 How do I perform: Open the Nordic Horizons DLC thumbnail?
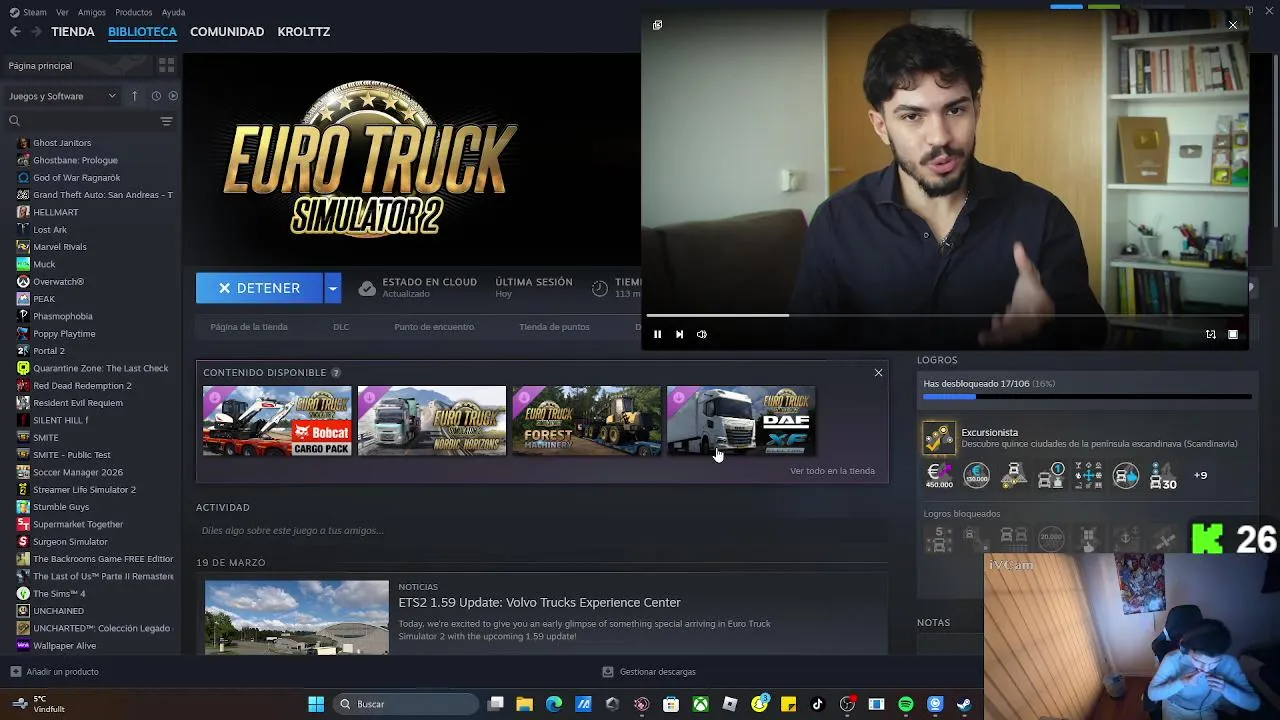point(432,421)
